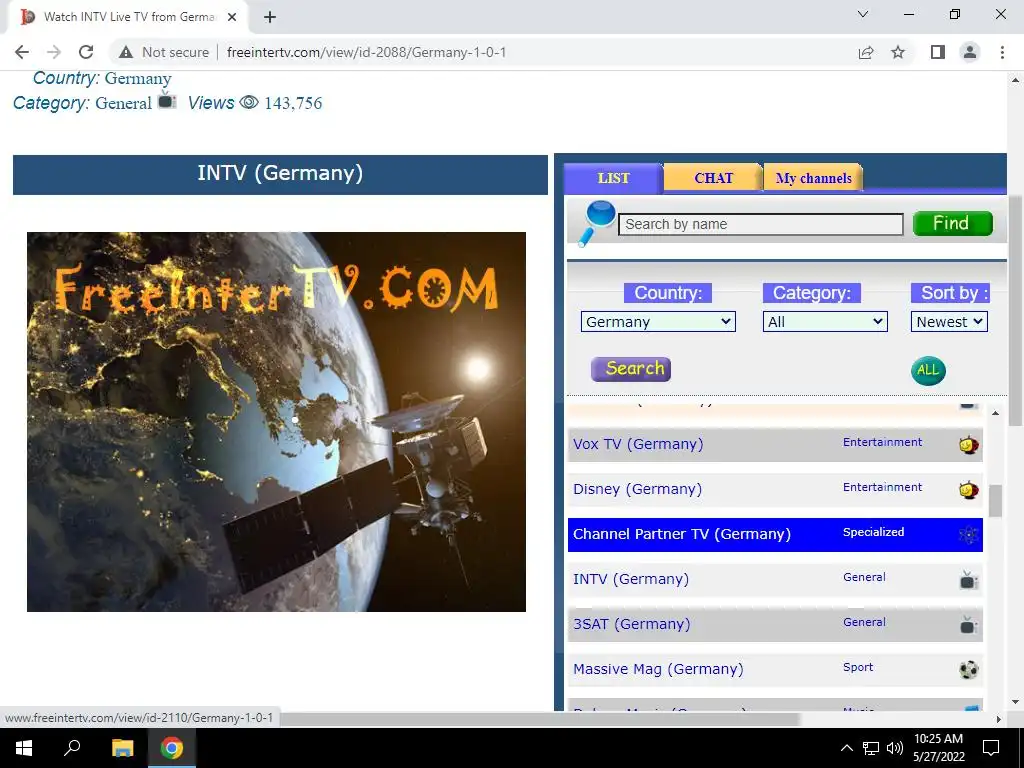Bookmark this page with the star
This screenshot has height=768, width=1024.
898,52
